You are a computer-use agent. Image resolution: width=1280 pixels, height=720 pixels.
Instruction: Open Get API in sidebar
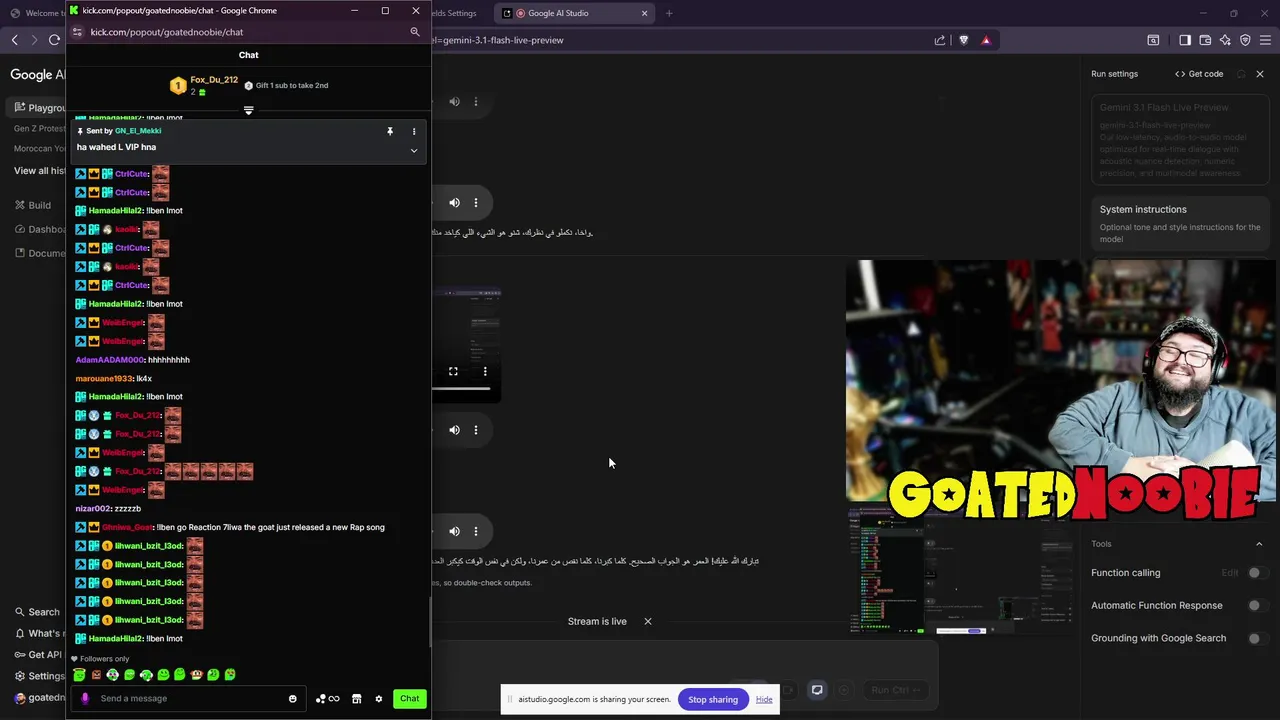coord(38,655)
